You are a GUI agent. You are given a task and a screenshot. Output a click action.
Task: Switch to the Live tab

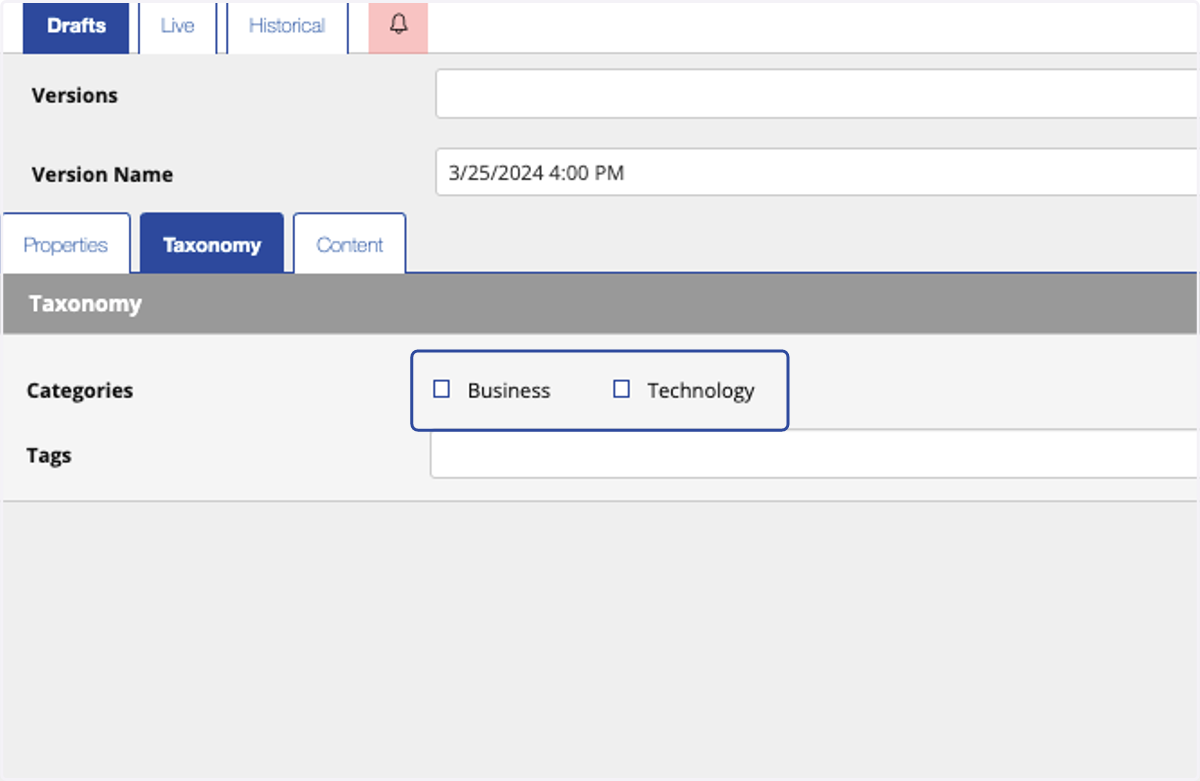click(x=177, y=27)
